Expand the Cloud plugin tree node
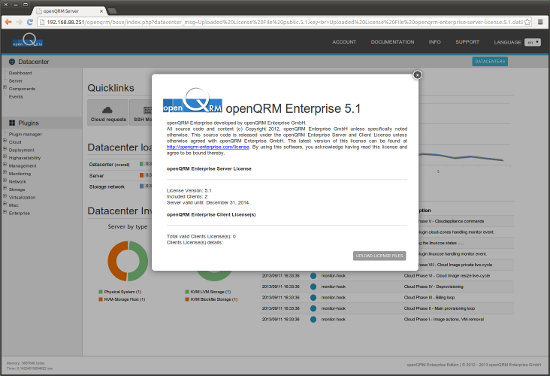The height and width of the screenshot is (376, 550). click(5, 141)
